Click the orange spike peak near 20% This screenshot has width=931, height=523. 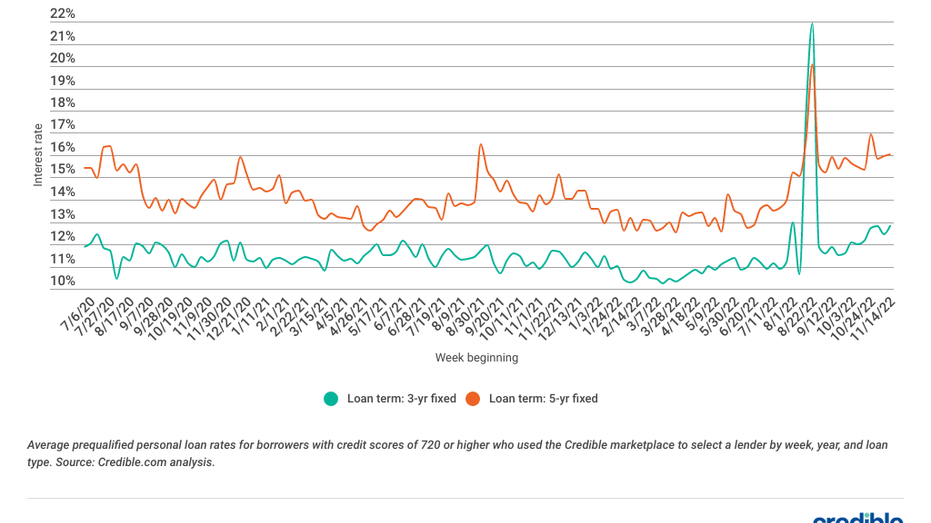click(x=812, y=64)
